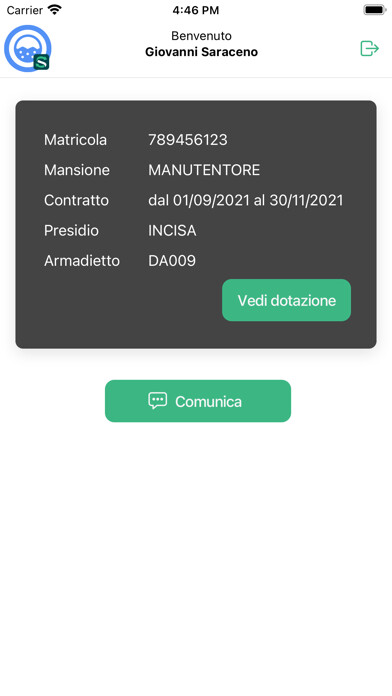
Task: Tap the Comunica button
Action: pyautogui.click(x=198, y=401)
